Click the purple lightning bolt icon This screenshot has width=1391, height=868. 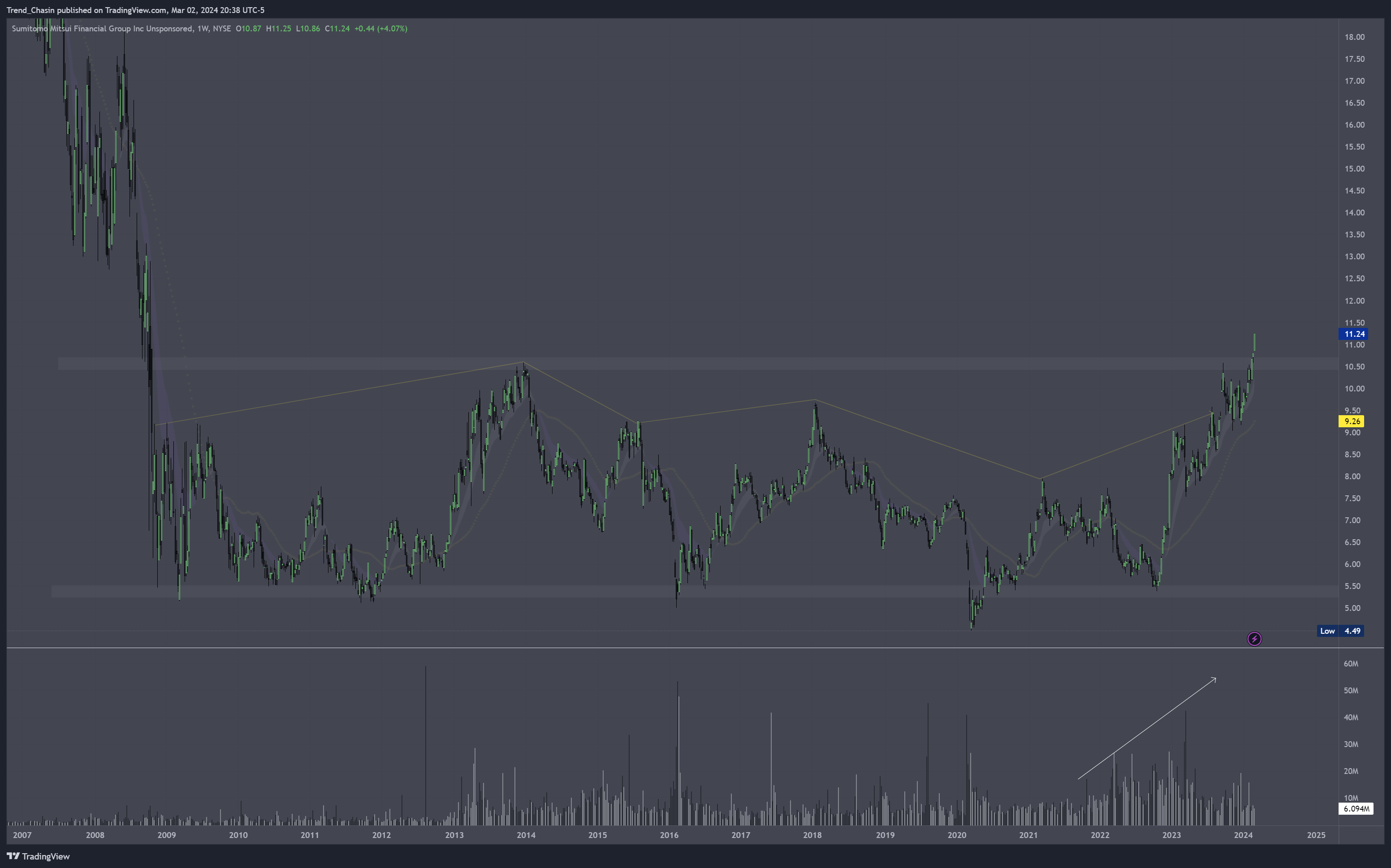point(1254,639)
